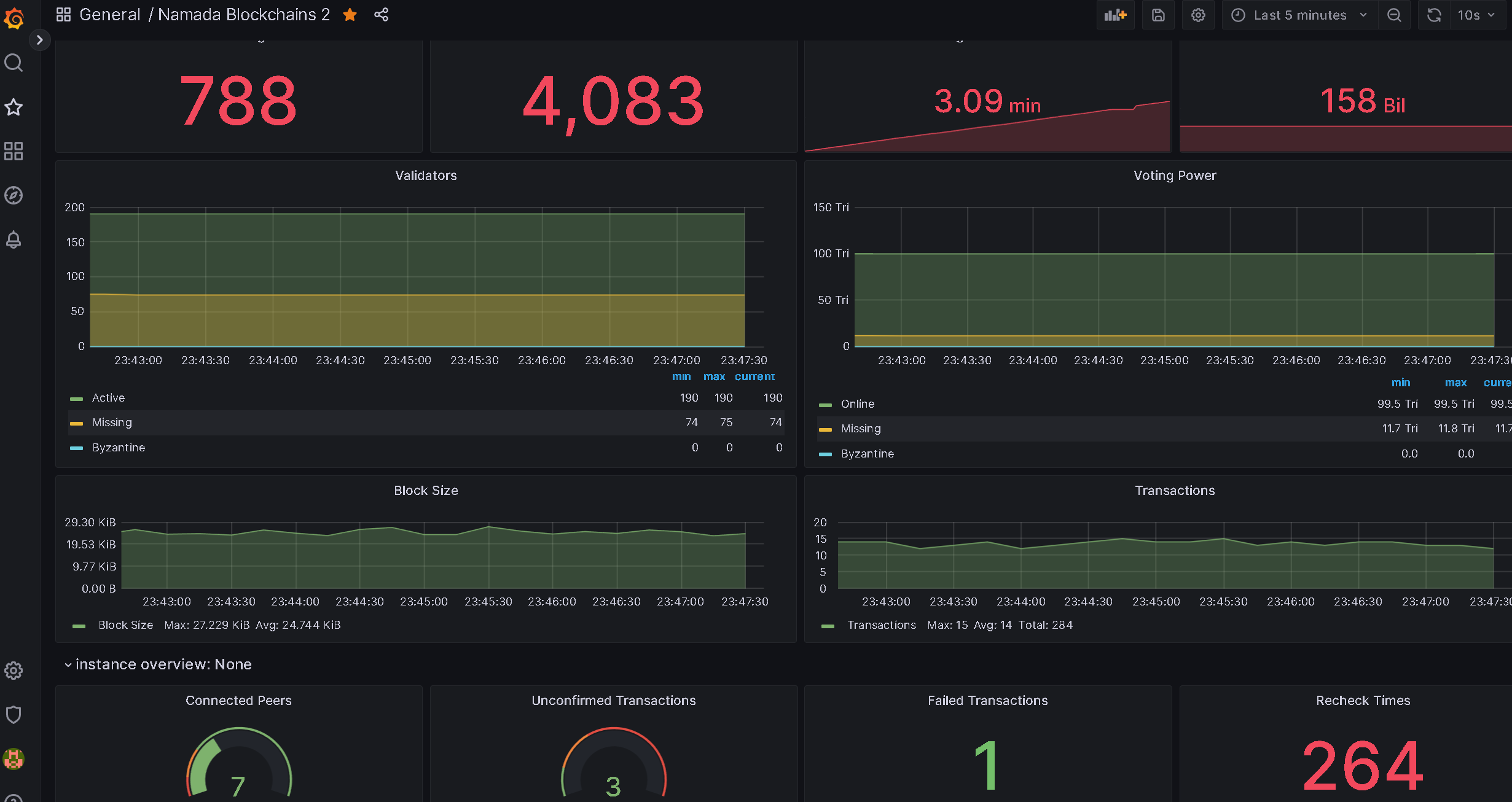Open the Alerting bell icon in sidebar
The width and height of the screenshot is (1512, 802).
(14, 239)
